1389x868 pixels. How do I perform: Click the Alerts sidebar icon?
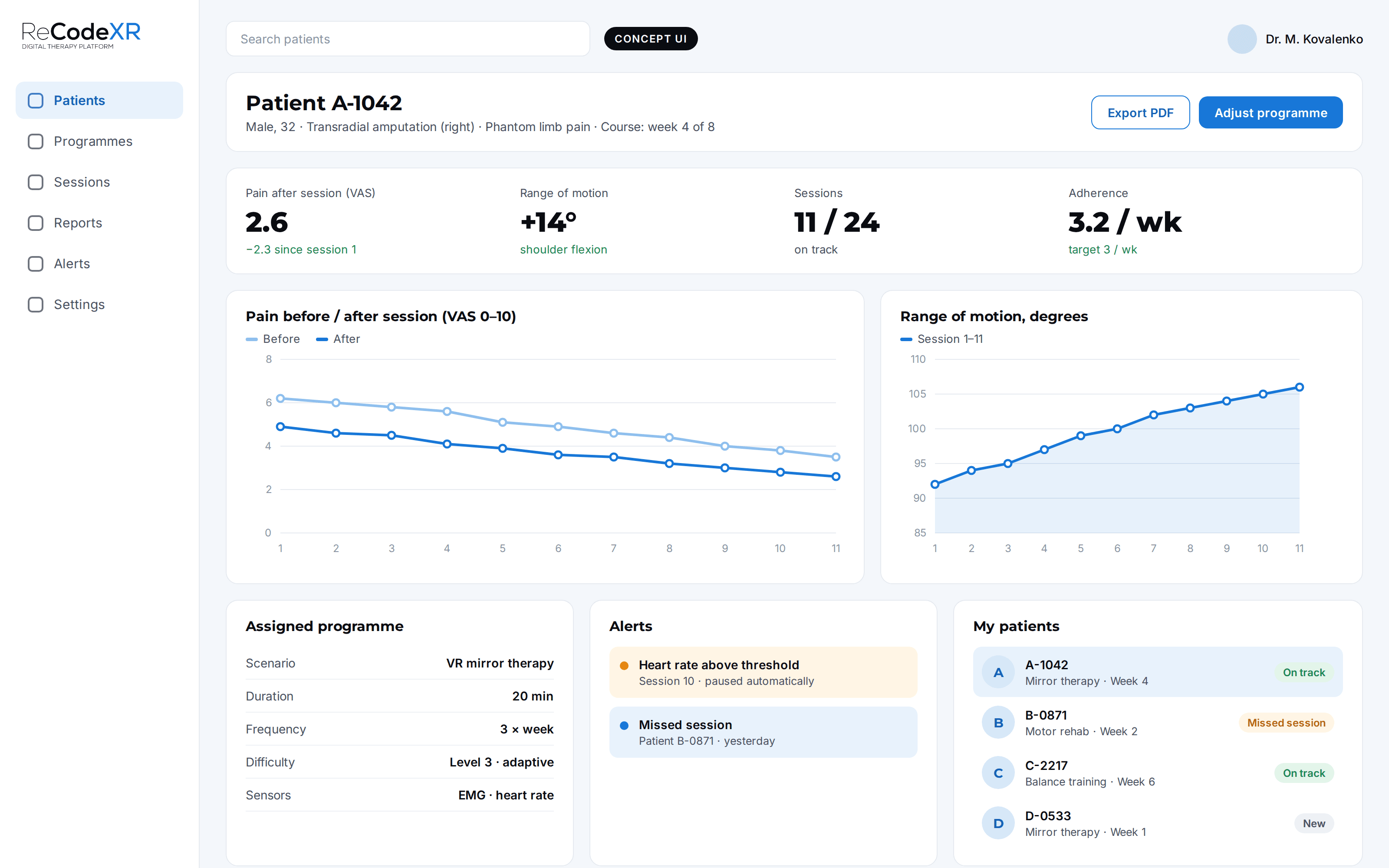pos(36,263)
